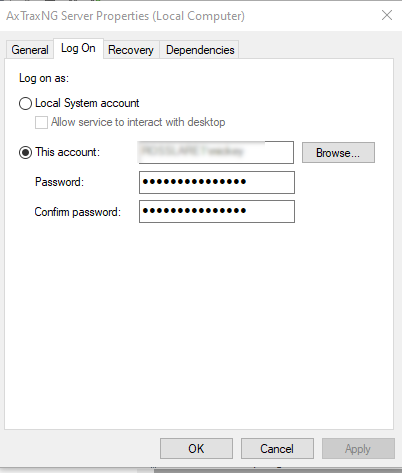Choose the This account radio option
Viewport: 402px width, 473px height.
coord(25,153)
